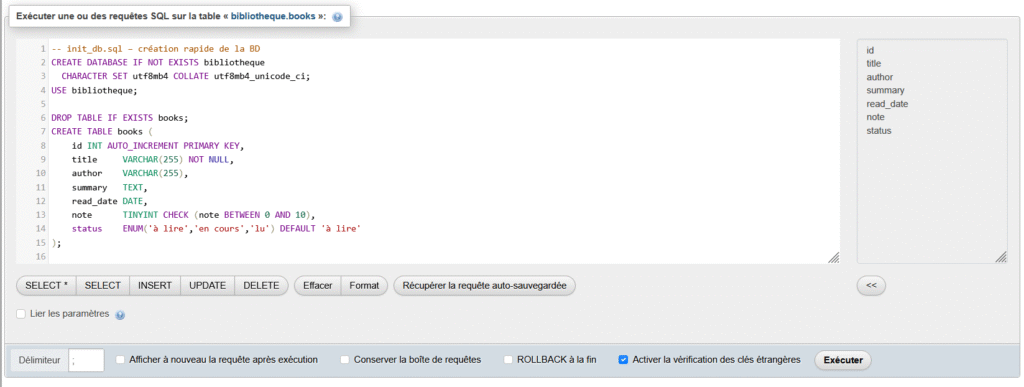Click the note TINYINT CHECK line
This screenshot has width=1024, height=387.
[x=194, y=215]
